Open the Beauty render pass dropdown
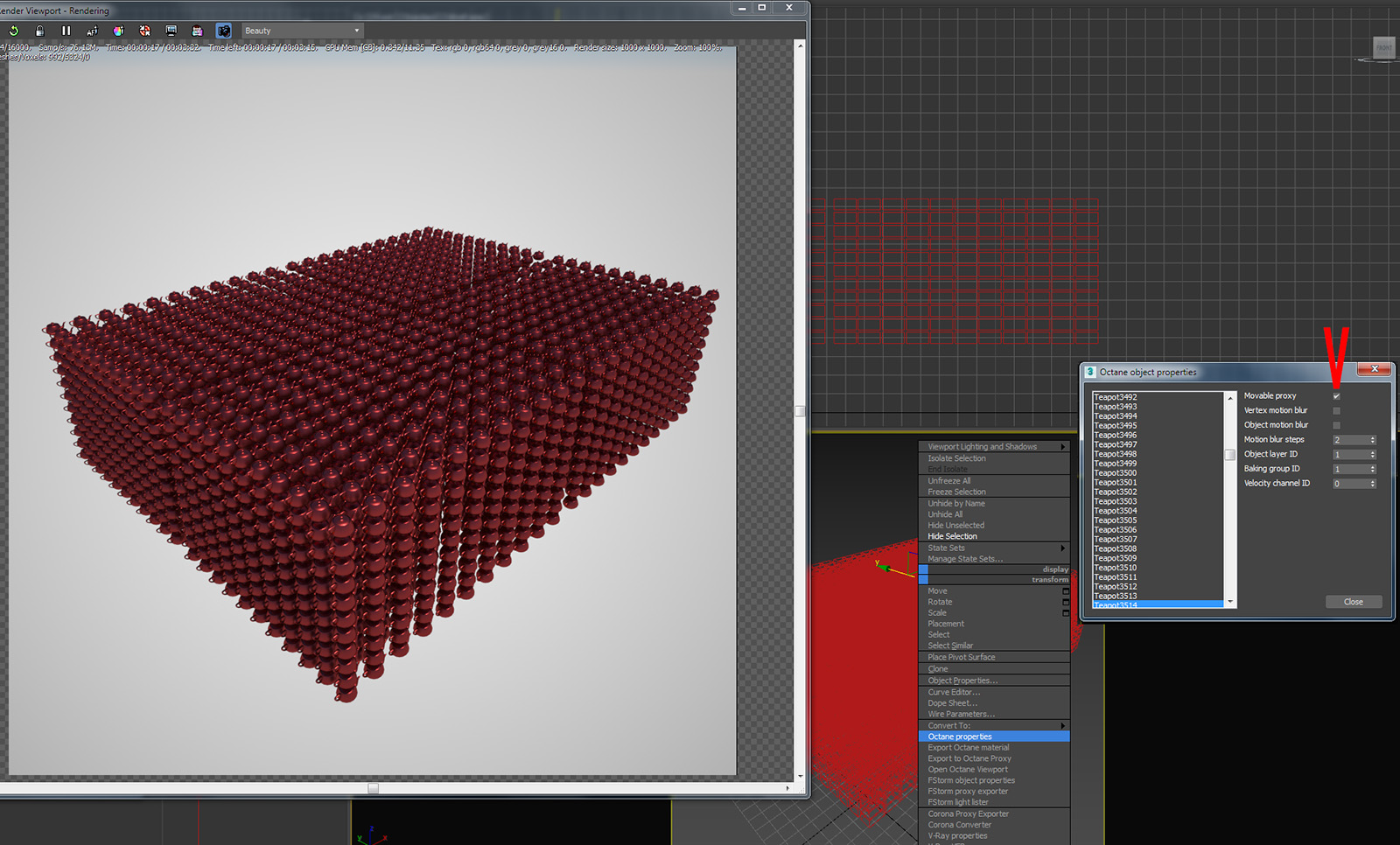The height and width of the screenshot is (845, 1400). [x=302, y=31]
